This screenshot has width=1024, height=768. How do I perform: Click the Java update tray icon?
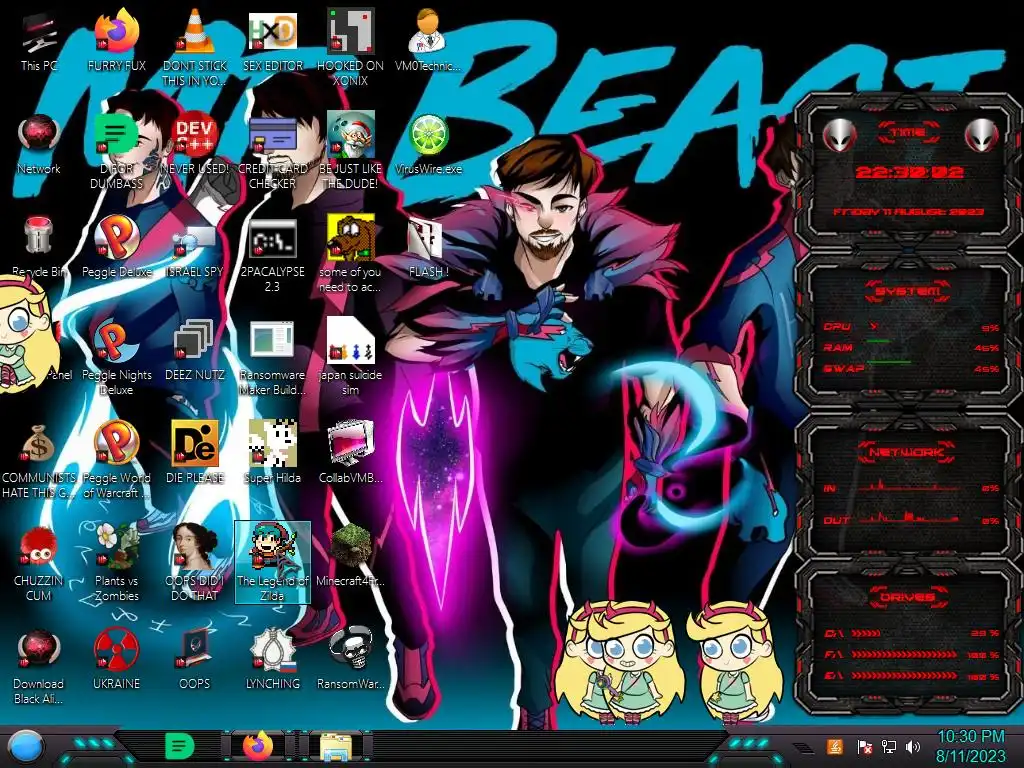[835, 746]
